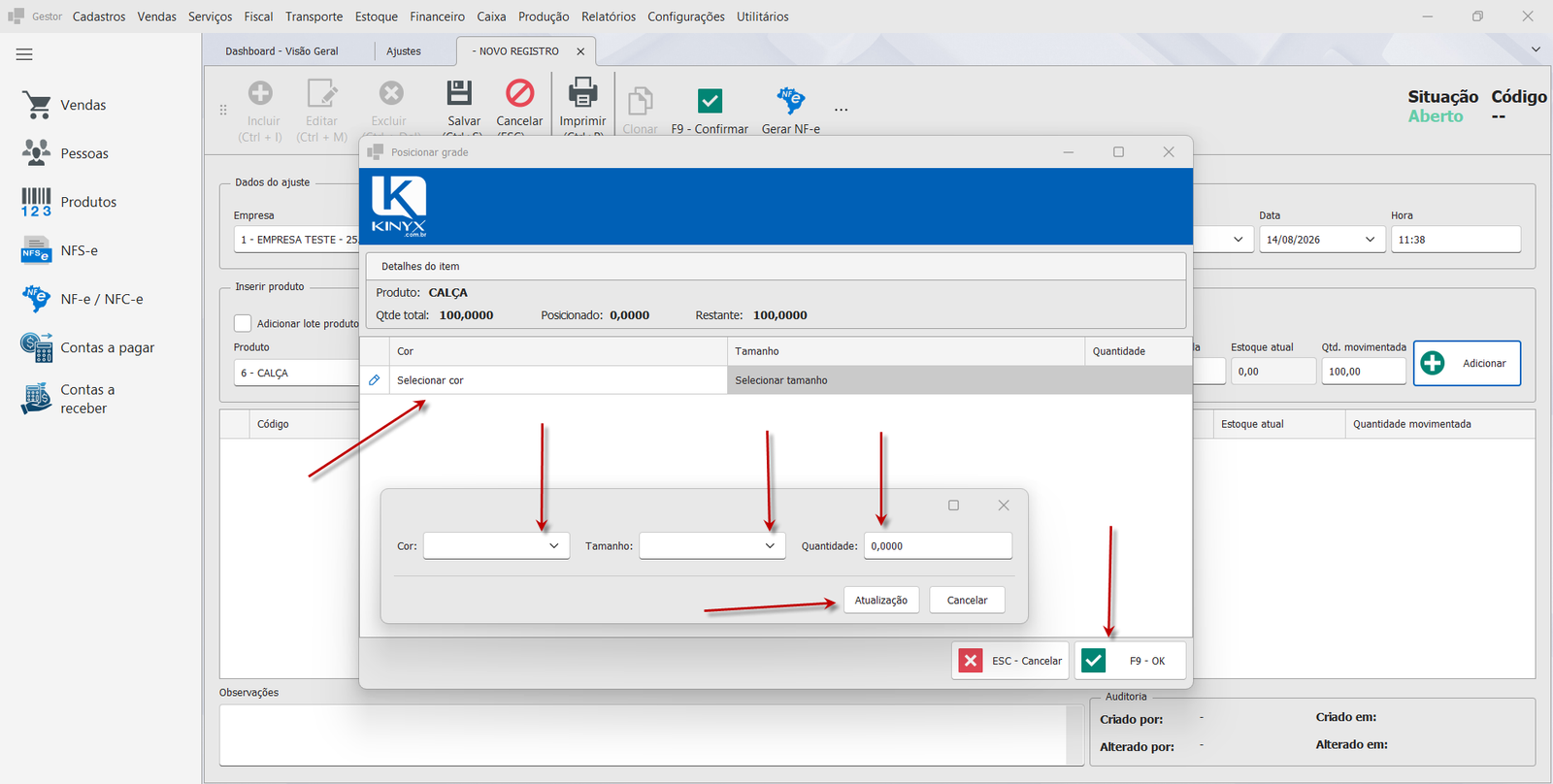The width and height of the screenshot is (1553, 784).
Task: Click the green plus Adicionar icon
Action: coord(1433,363)
